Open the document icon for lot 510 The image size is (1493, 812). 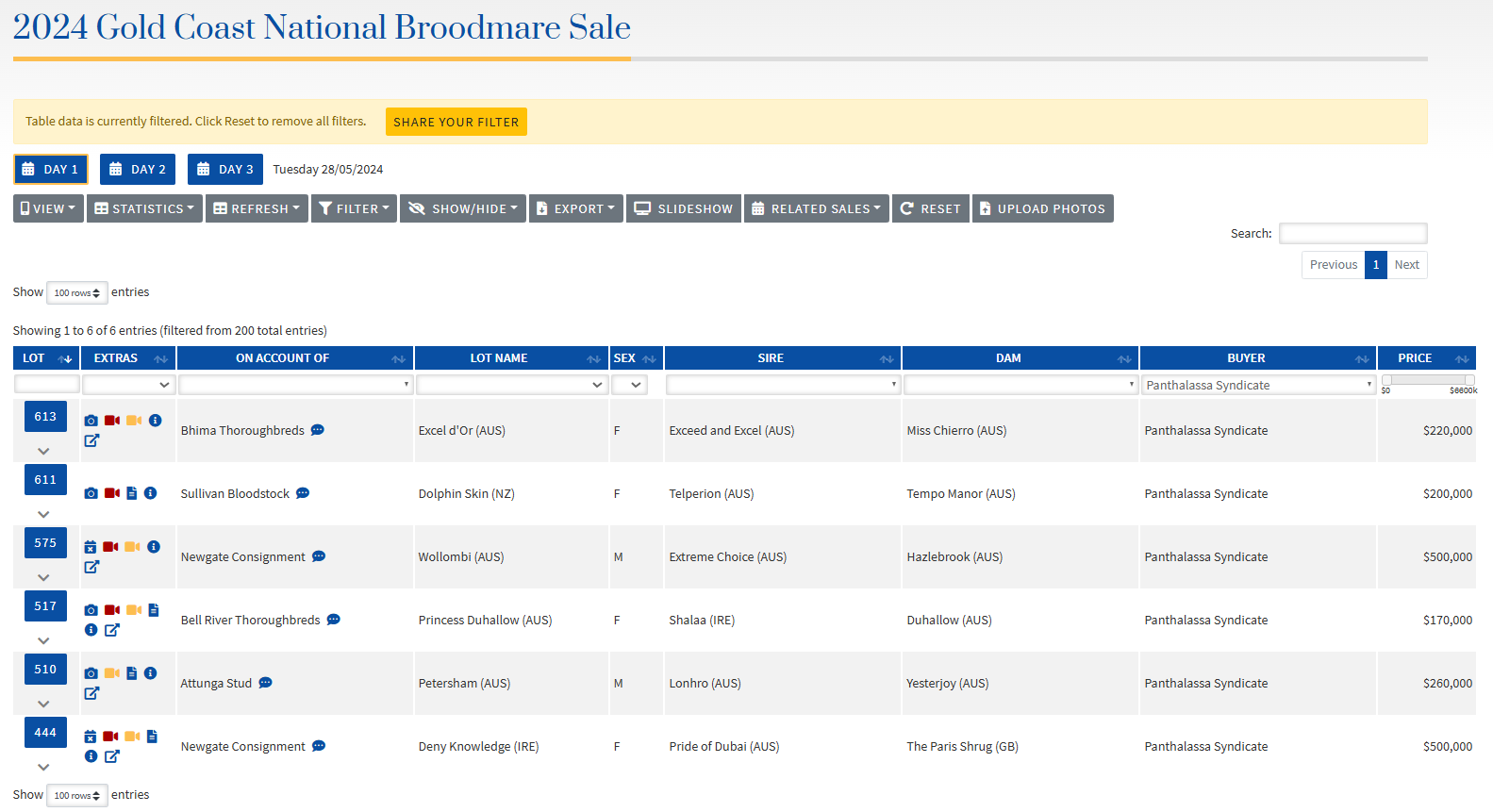[132, 673]
